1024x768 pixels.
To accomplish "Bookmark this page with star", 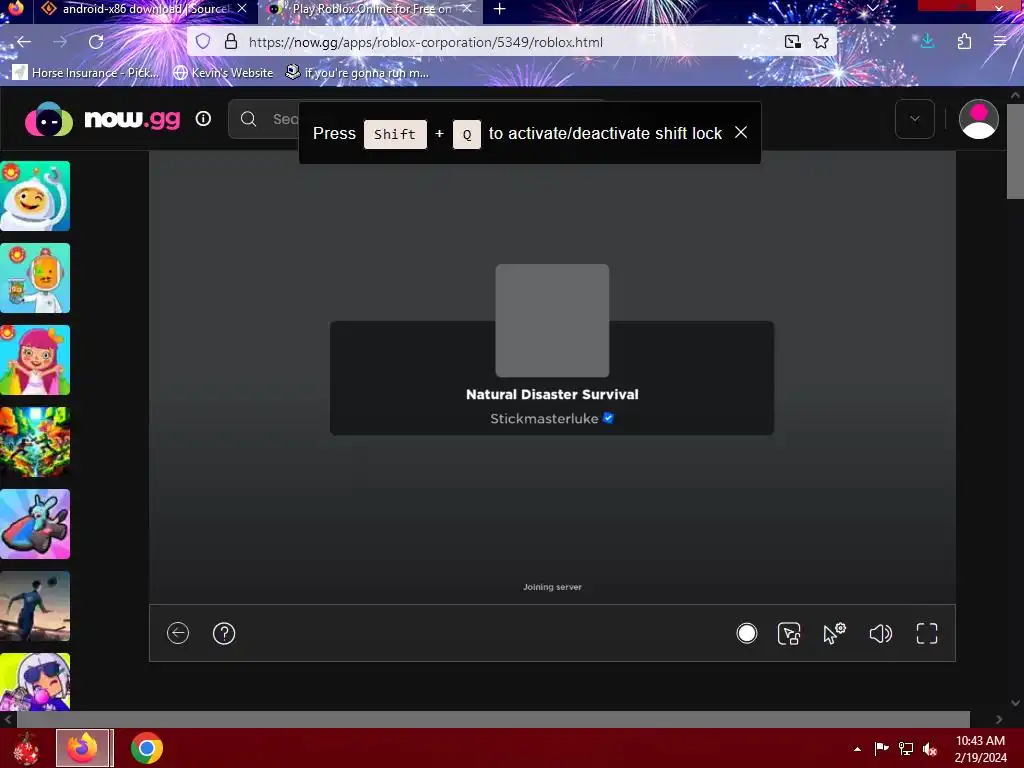I will coord(821,42).
